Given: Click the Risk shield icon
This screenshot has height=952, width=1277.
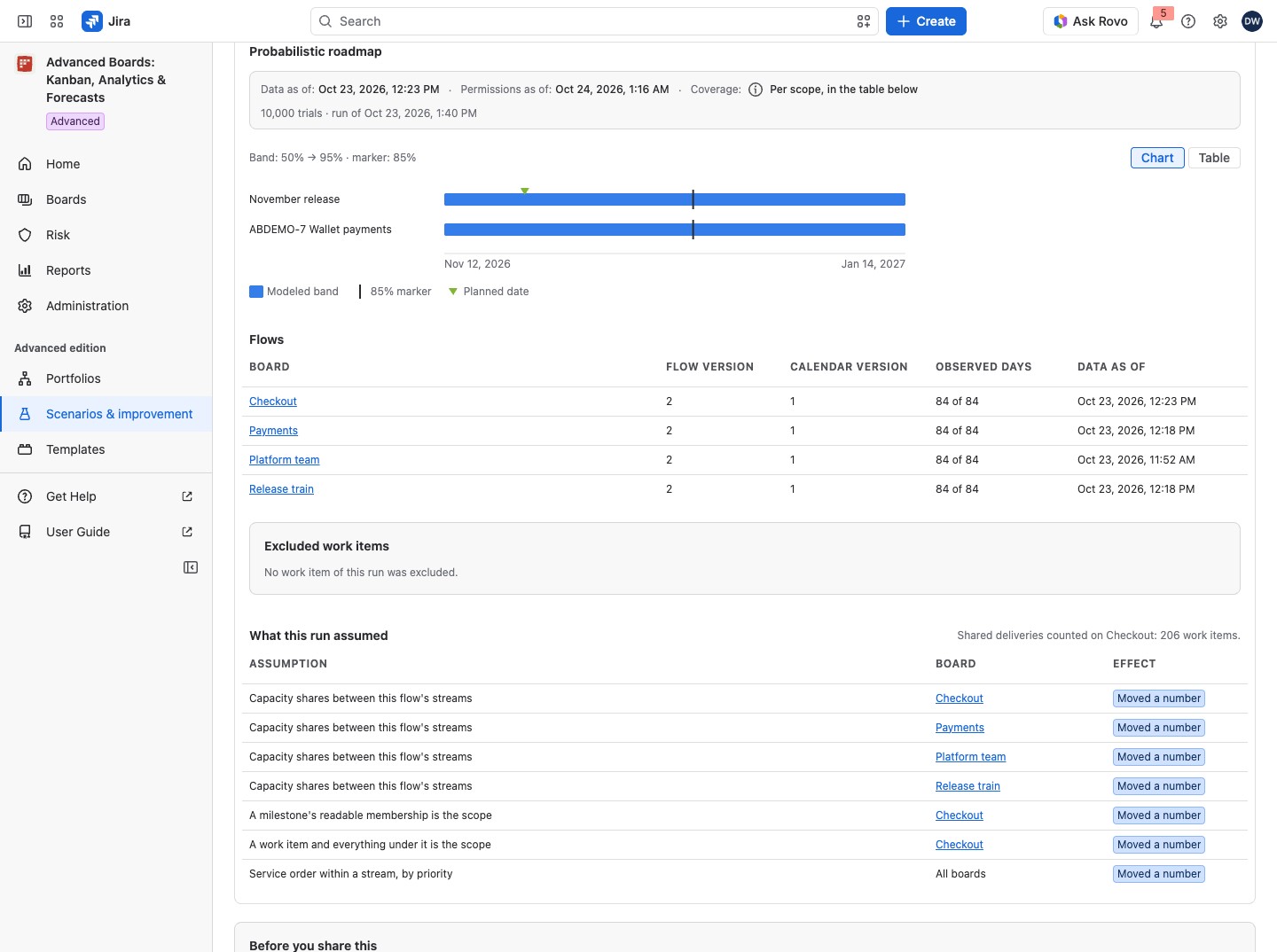Looking at the screenshot, I should pyautogui.click(x=25, y=235).
